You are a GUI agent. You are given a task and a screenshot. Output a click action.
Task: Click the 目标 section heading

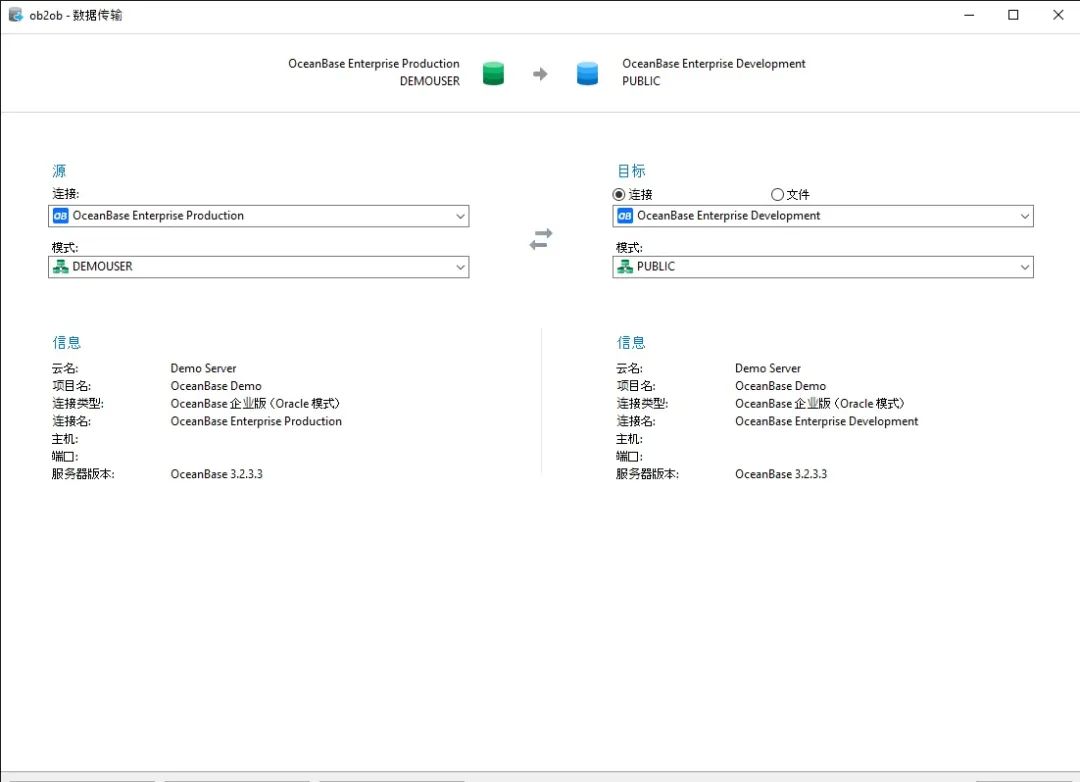631,171
